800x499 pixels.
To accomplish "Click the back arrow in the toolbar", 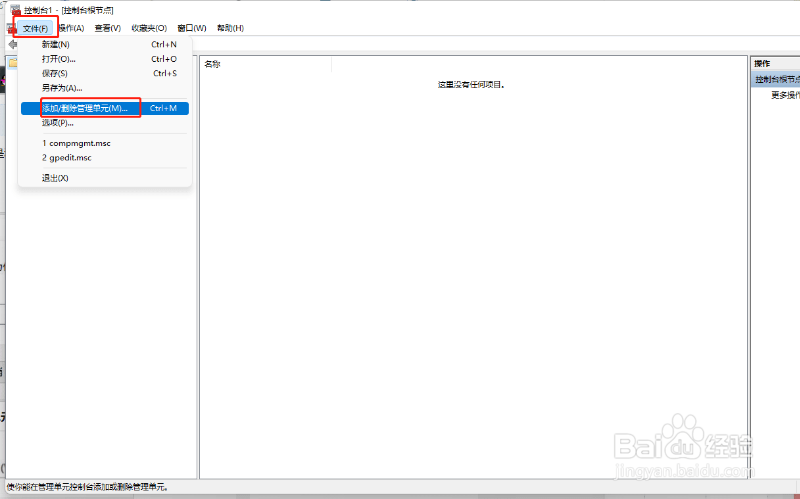I will [x=13, y=44].
